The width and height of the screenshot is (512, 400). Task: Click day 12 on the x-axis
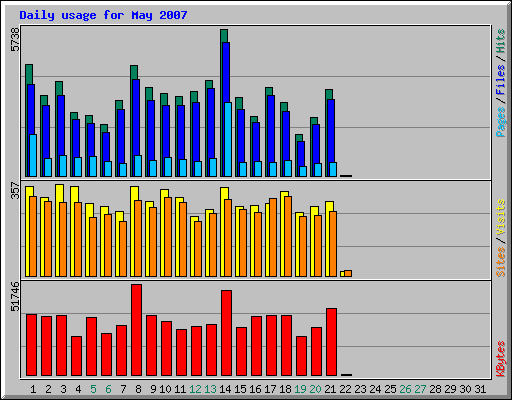coord(195,389)
